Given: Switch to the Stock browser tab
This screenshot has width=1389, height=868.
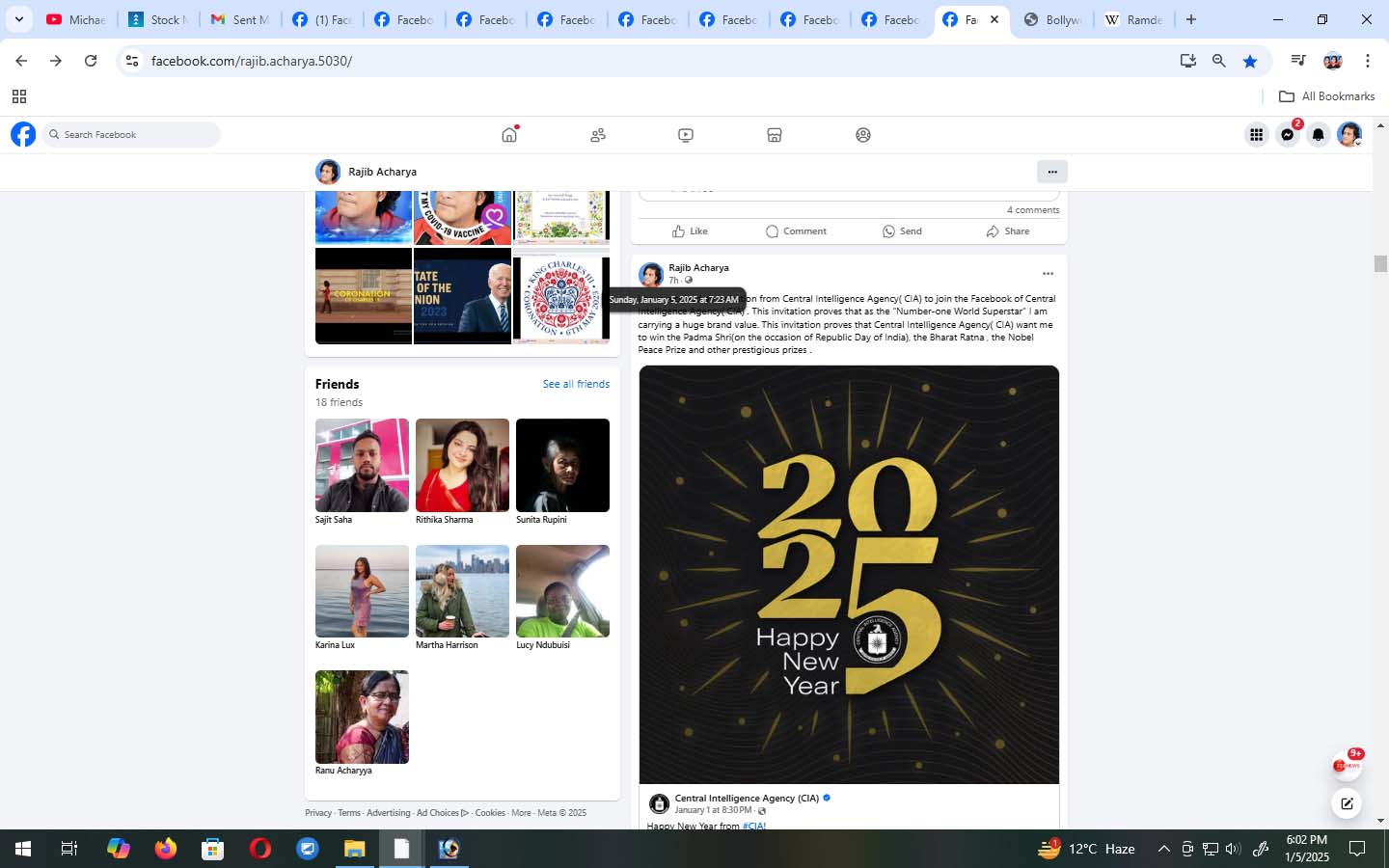Looking at the screenshot, I should [x=159, y=19].
